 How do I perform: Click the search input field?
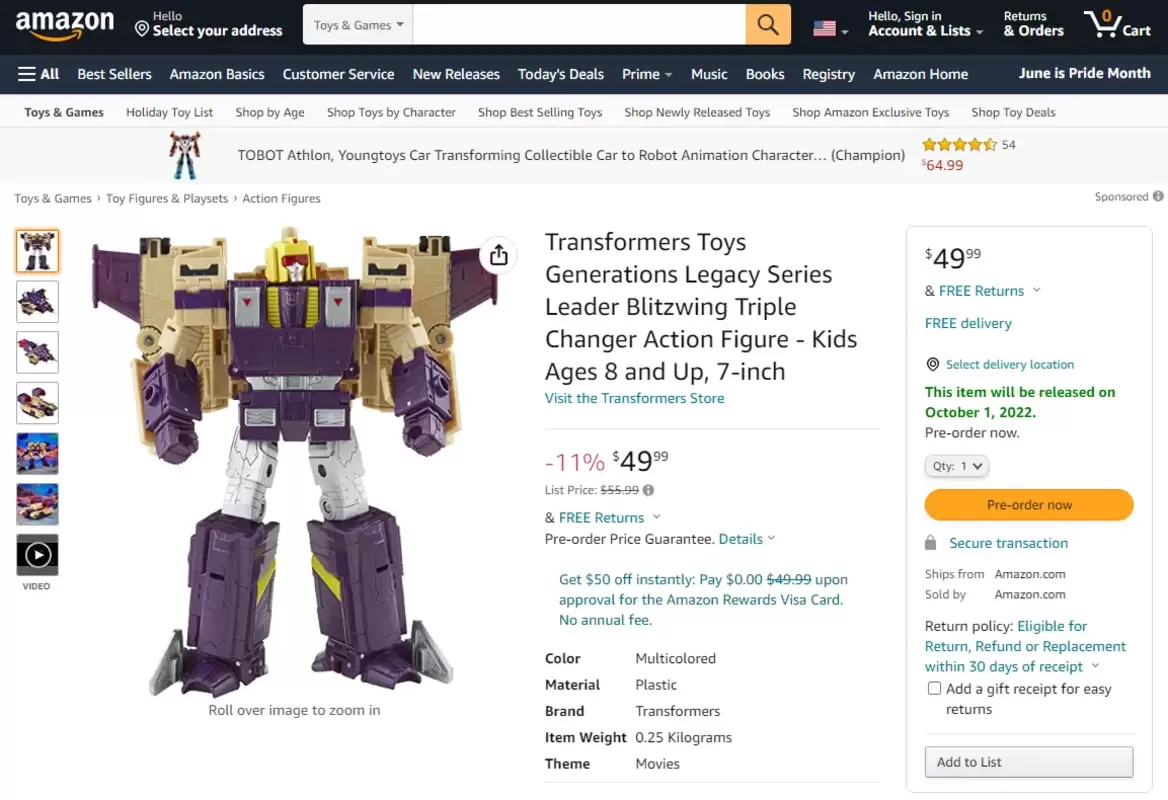tap(578, 25)
